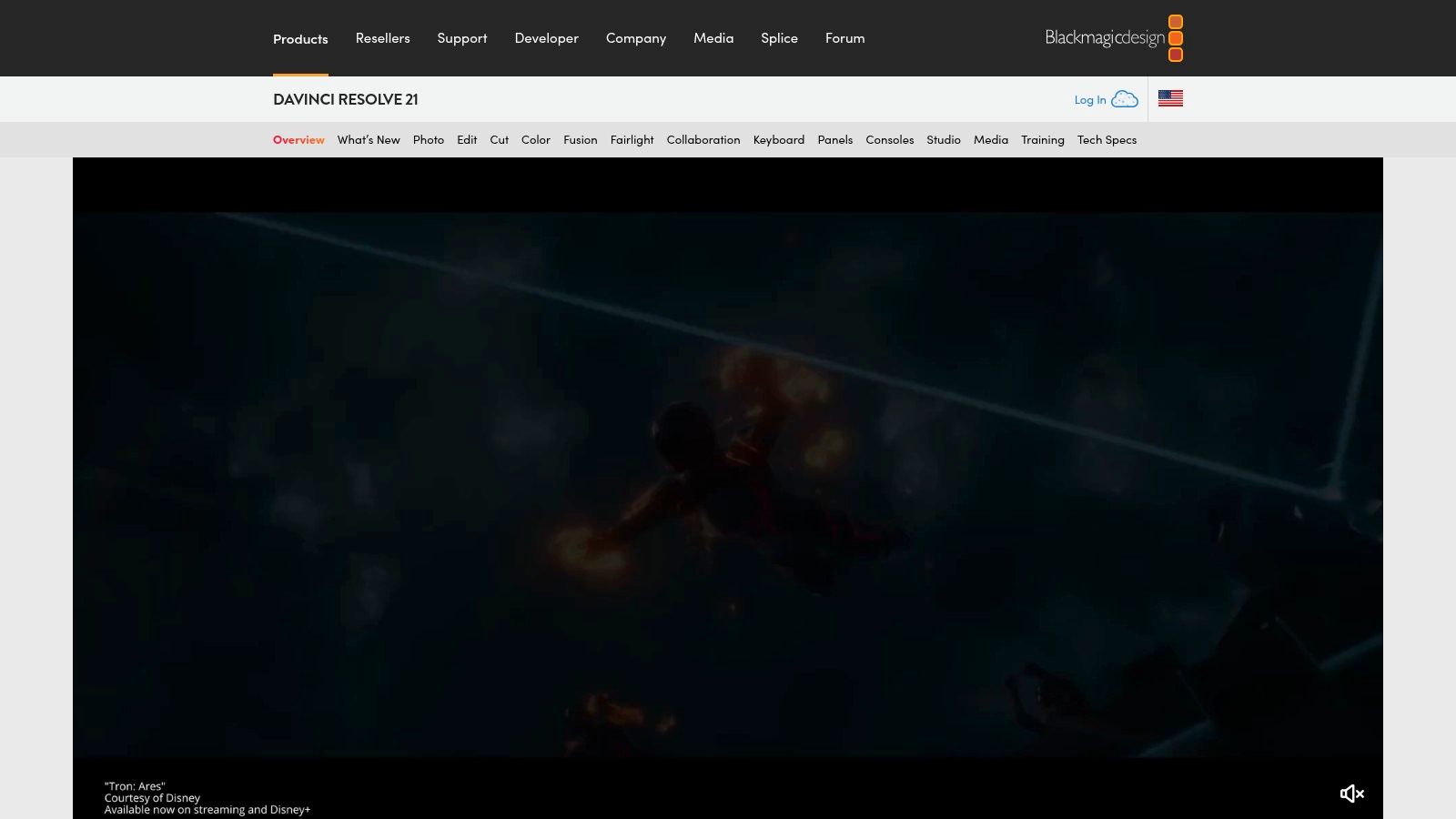Open the Forum menu item
Screen dimensions: 1456x819
844,38
